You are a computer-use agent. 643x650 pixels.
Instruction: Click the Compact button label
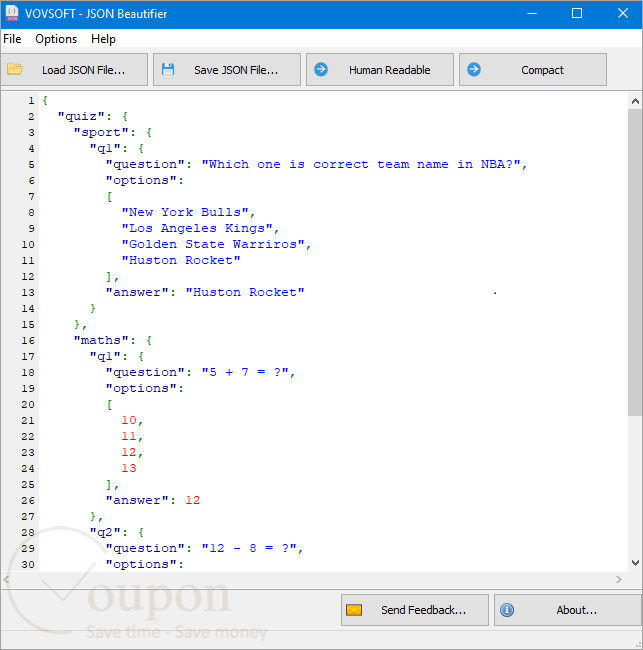click(542, 70)
